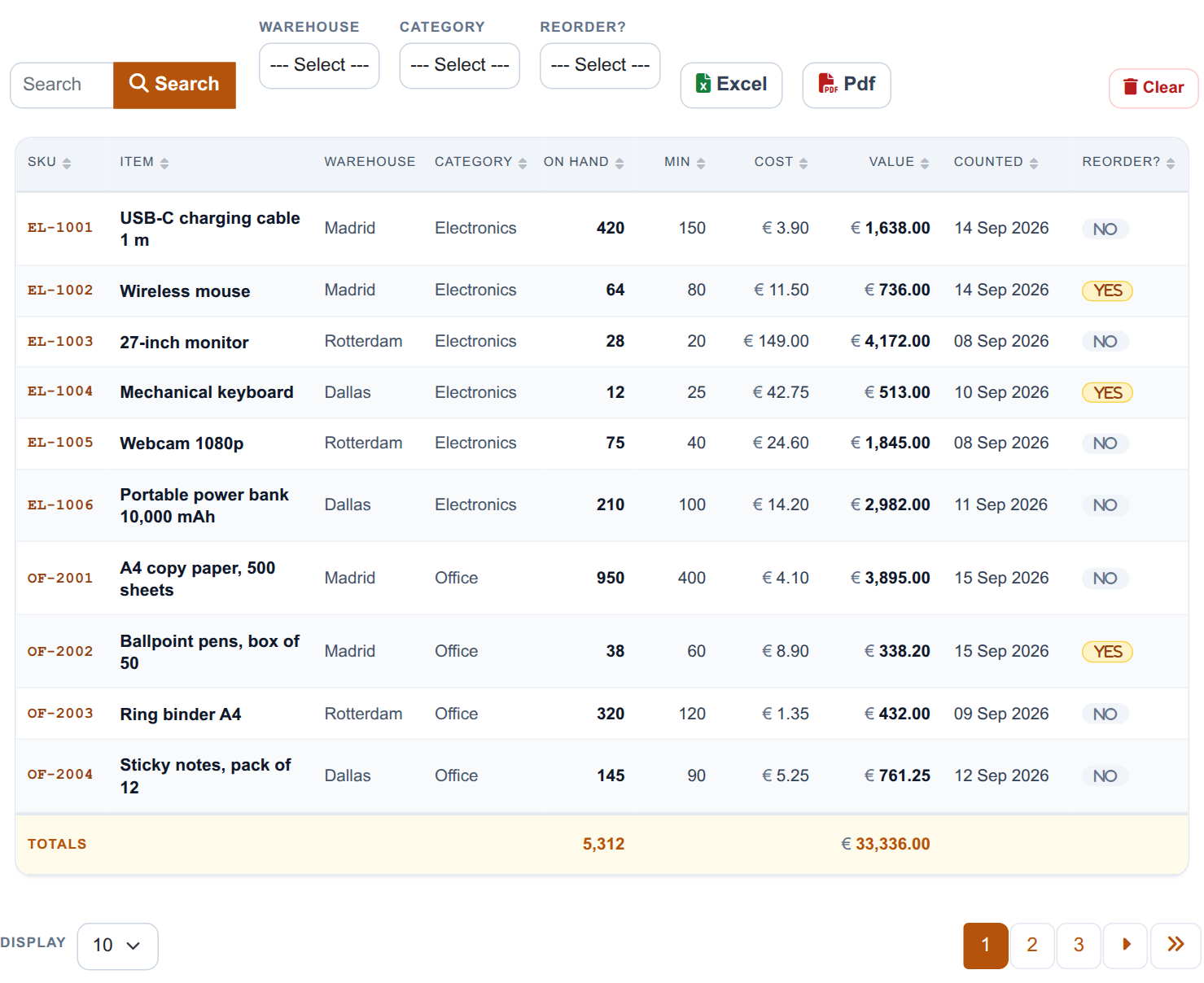The image size is (1204, 983).
Task: Open SKU EL-1006
Action: click(x=60, y=505)
